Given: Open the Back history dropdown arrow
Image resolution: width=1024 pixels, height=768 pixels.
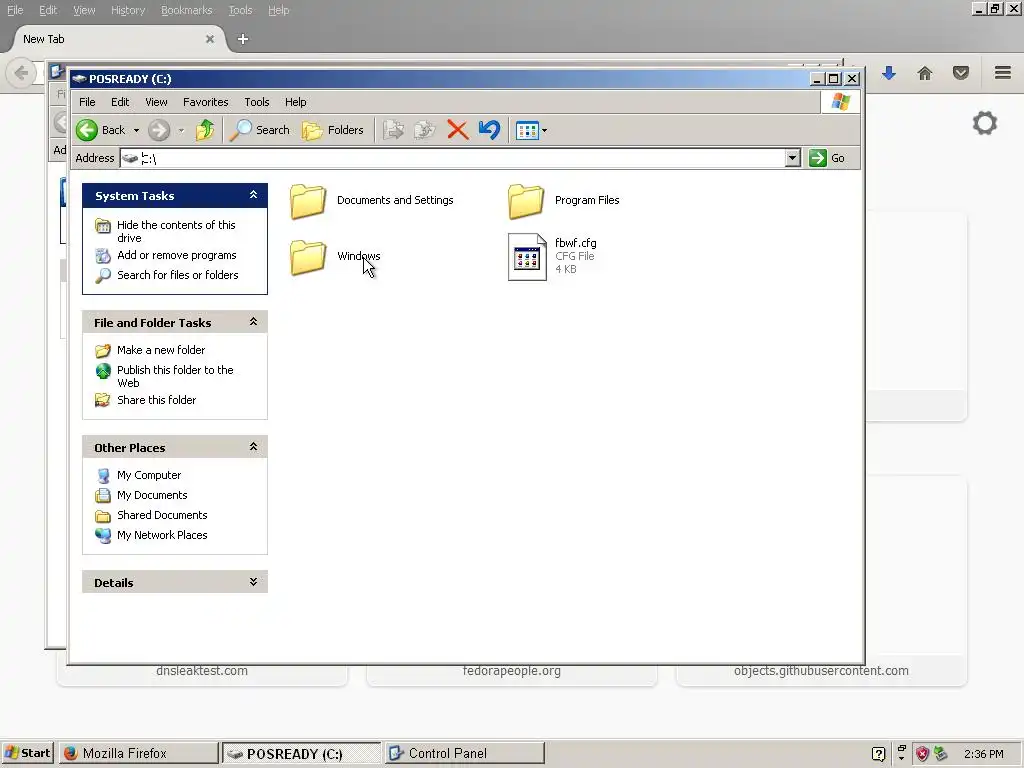Looking at the screenshot, I should click(x=136, y=131).
